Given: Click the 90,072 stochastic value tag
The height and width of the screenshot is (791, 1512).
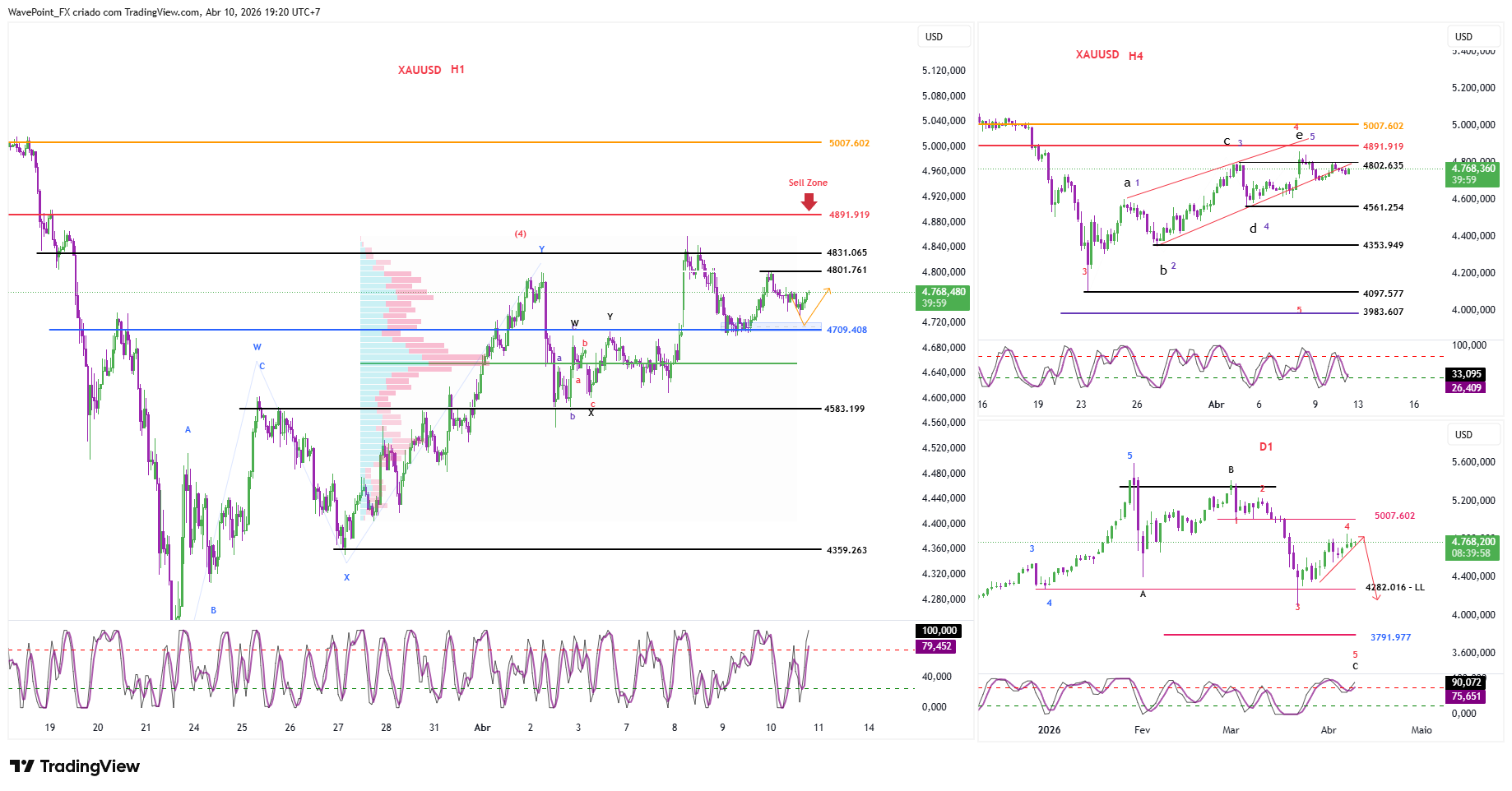Looking at the screenshot, I should pyautogui.click(x=1466, y=682).
